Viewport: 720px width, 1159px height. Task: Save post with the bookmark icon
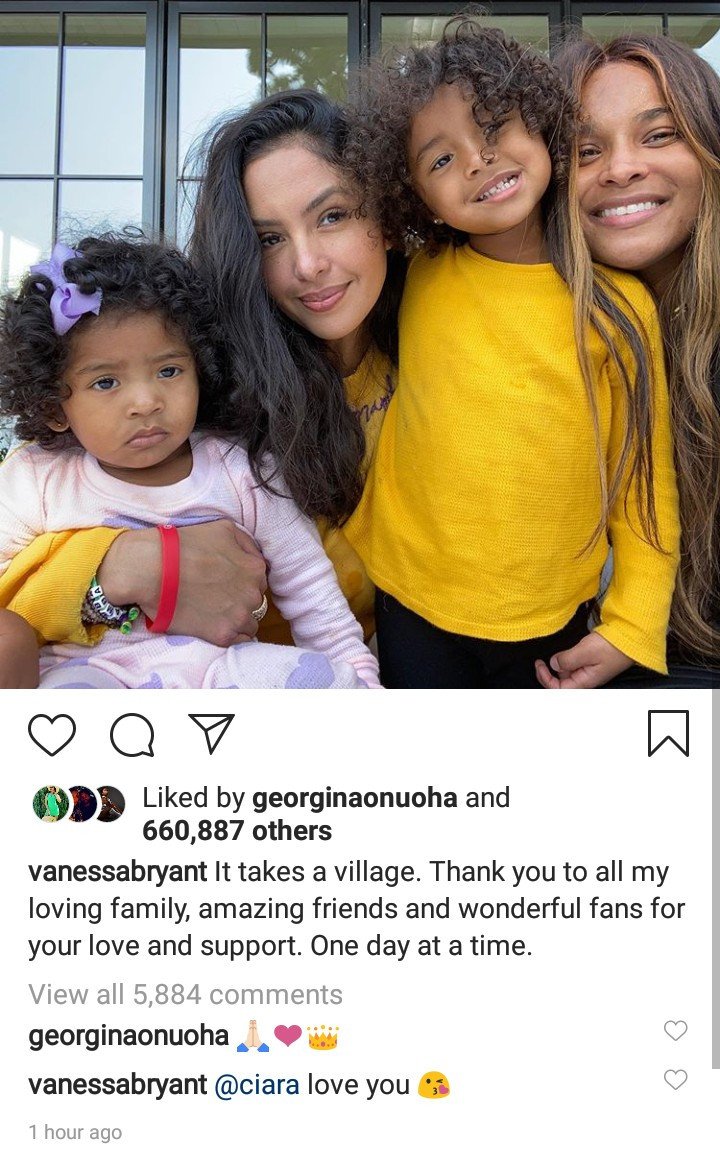point(668,733)
